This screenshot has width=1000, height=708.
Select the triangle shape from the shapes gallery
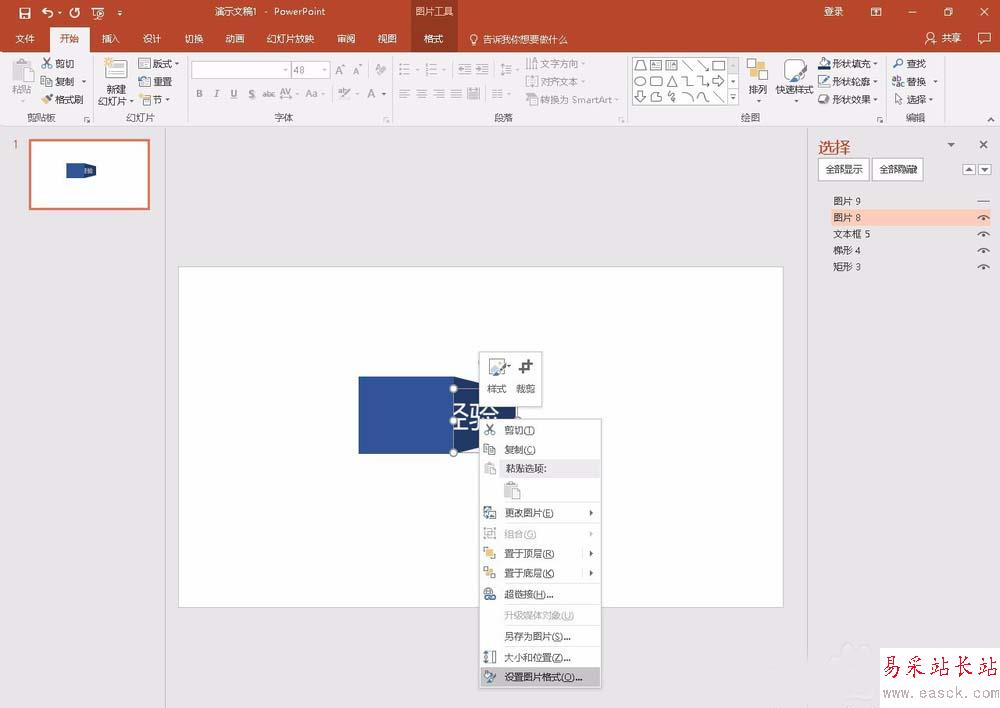(x=672, y=81)
